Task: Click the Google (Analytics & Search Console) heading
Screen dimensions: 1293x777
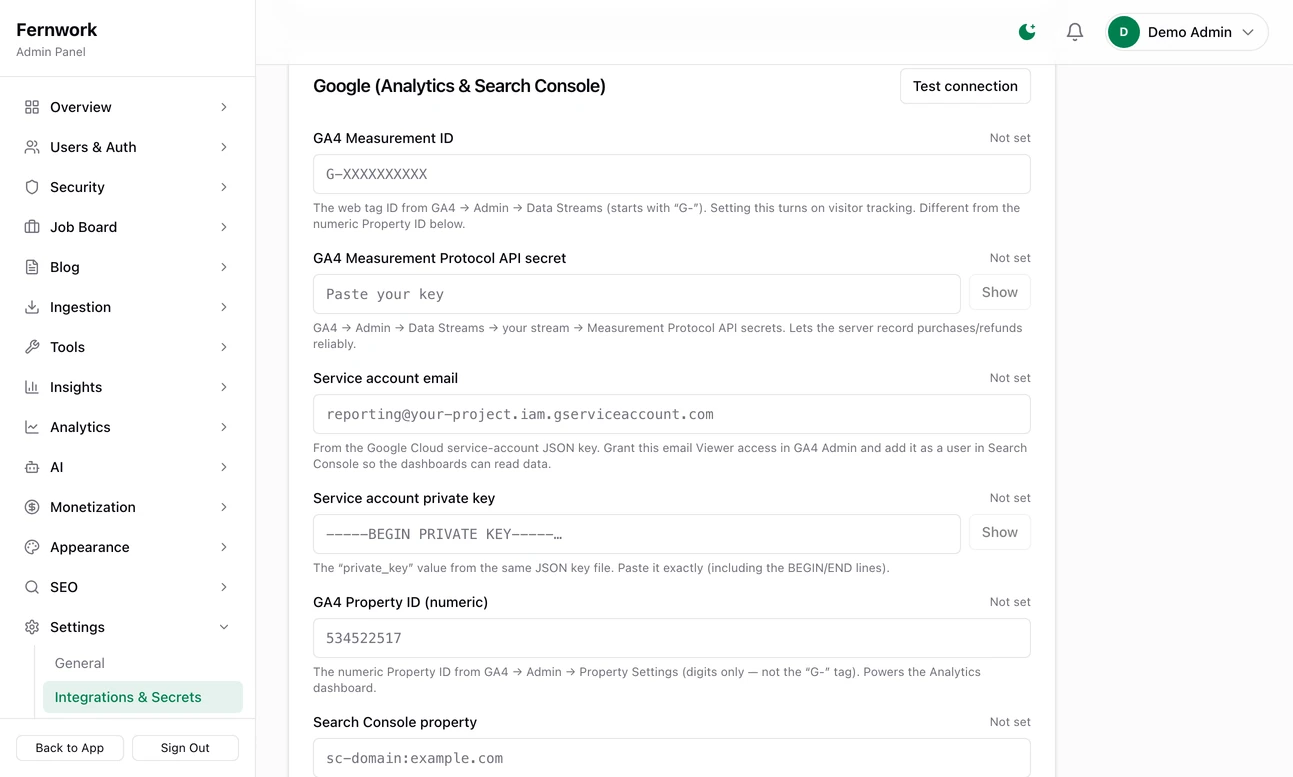Action: click(459, 86)
